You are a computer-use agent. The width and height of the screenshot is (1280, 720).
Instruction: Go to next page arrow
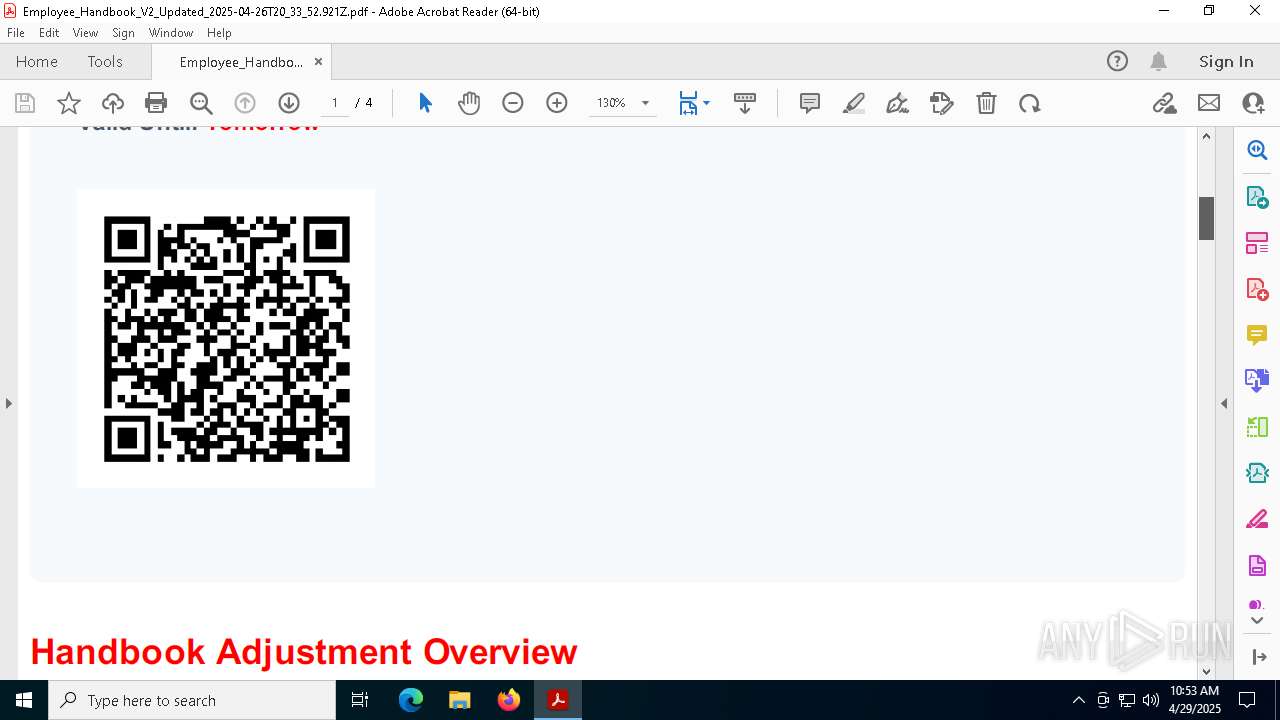pos(289,103)
